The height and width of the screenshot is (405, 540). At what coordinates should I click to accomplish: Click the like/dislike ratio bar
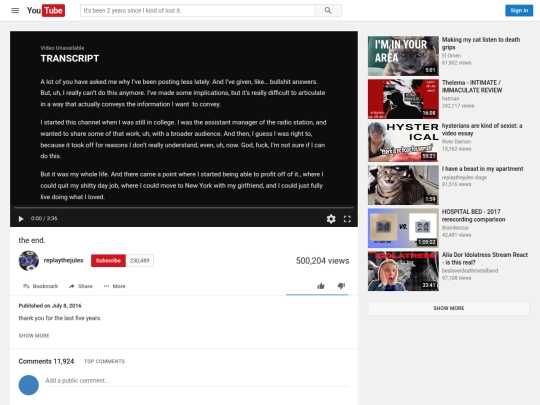pyautogui.click(x=317, y=295)
